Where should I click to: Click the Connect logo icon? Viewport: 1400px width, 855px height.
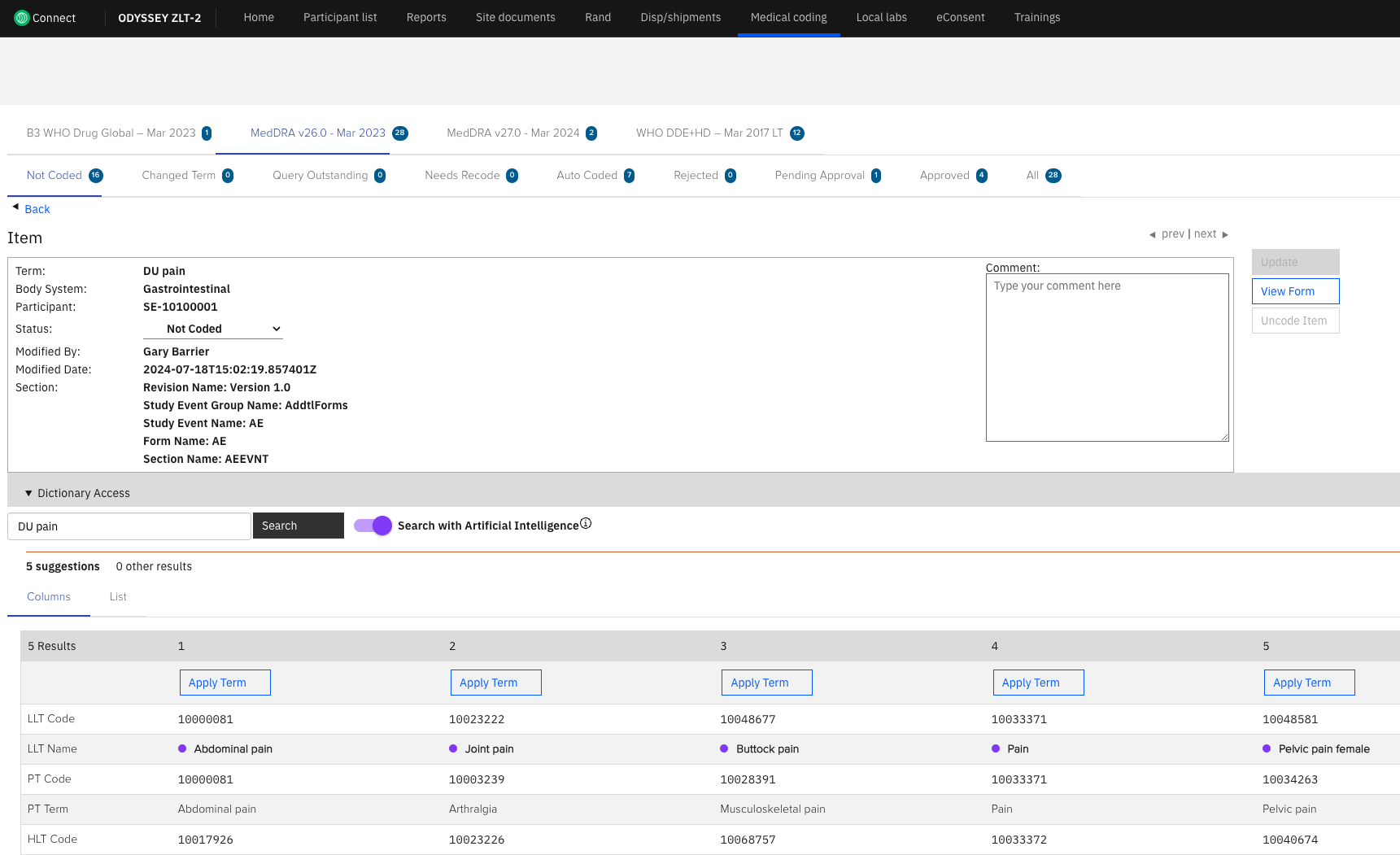(22, 18)
